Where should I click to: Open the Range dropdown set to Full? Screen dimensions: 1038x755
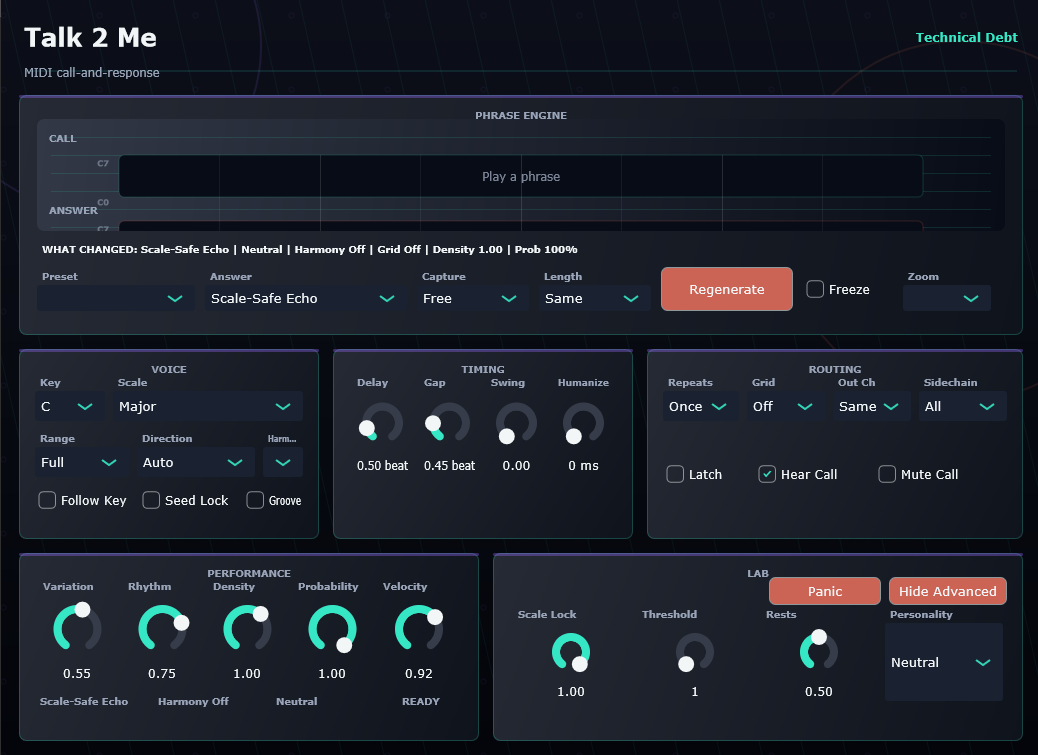[82, 463]
